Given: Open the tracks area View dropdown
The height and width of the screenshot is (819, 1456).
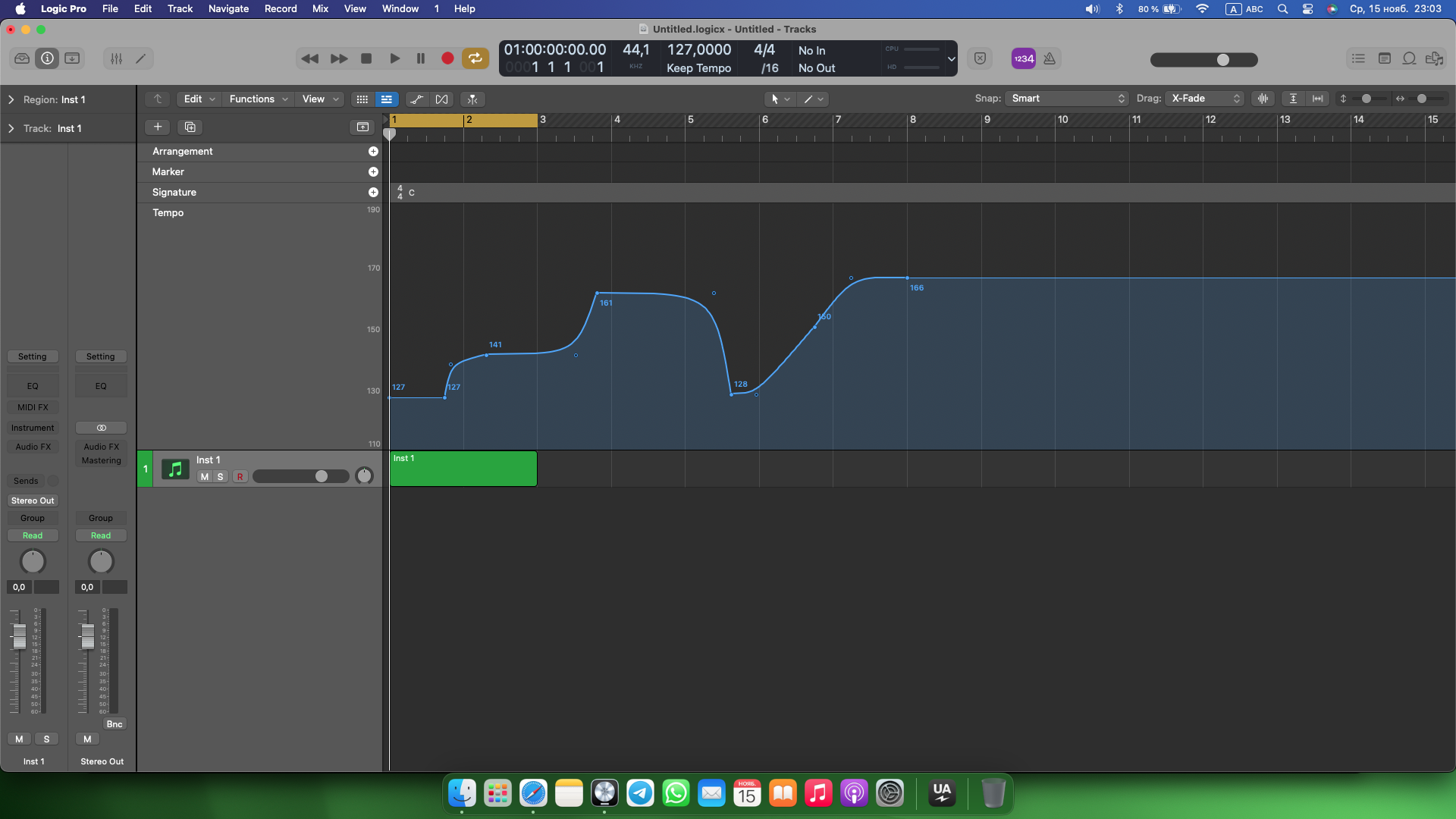Looking at the screenshot, I should coord(320,99).
